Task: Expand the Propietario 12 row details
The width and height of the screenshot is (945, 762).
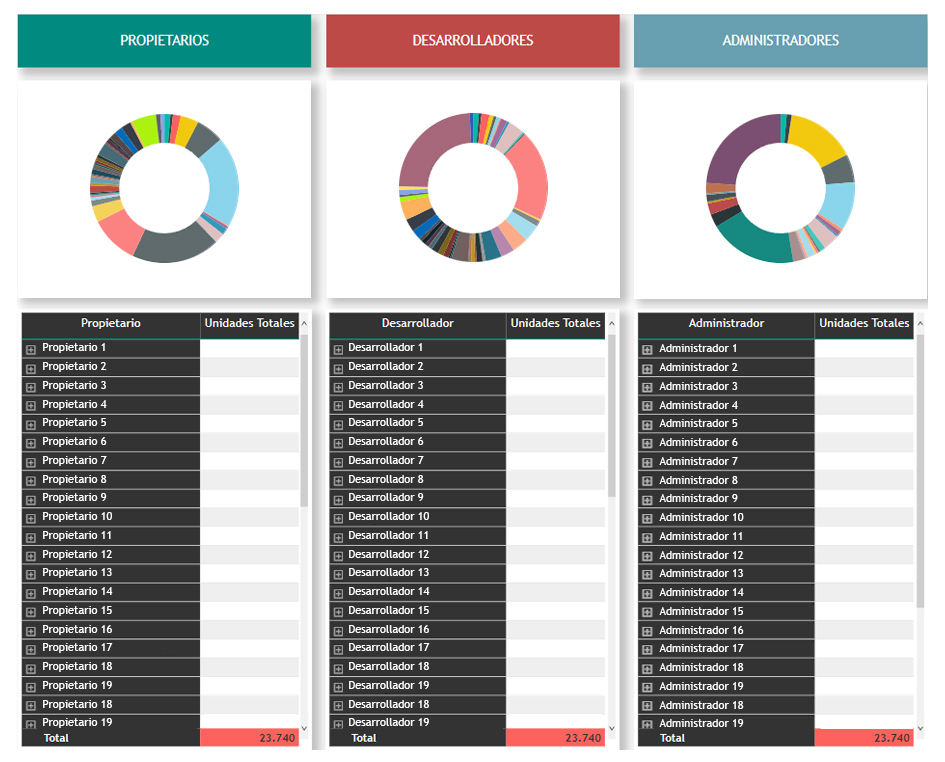Action: [31, 554]
